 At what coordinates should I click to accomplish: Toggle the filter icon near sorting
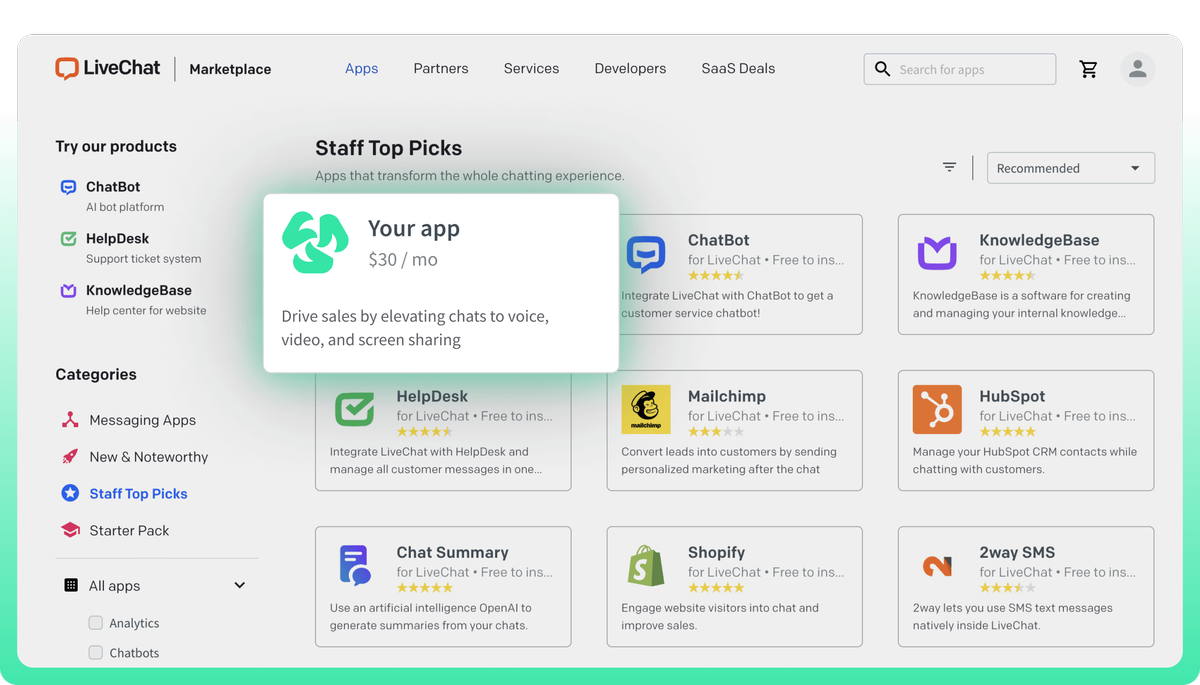point(949,167)
